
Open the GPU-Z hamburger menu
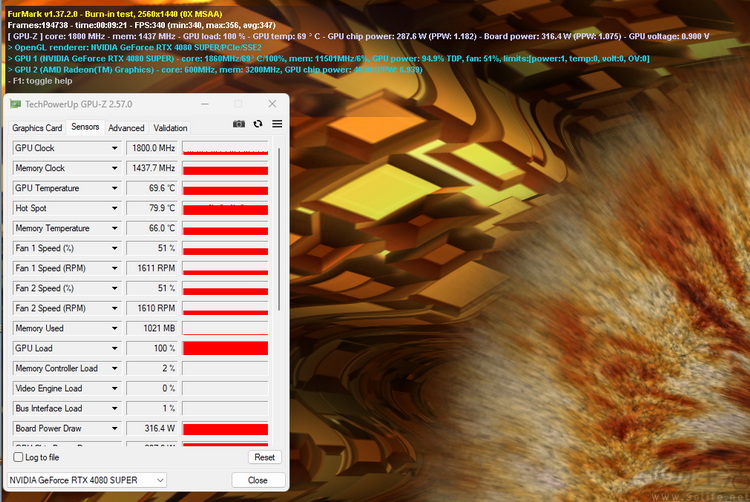pyautogui.click(x=277, y=124)
